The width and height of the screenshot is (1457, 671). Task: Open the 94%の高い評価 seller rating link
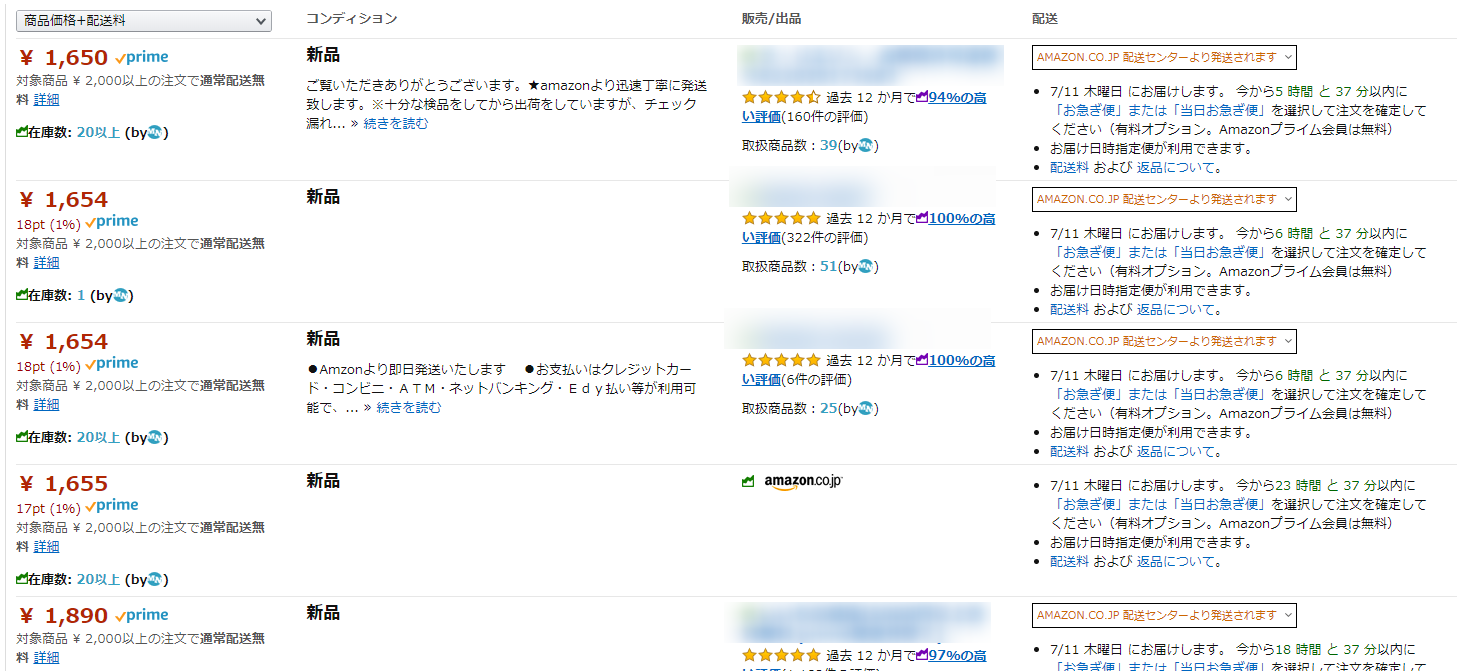coord(960,98)
